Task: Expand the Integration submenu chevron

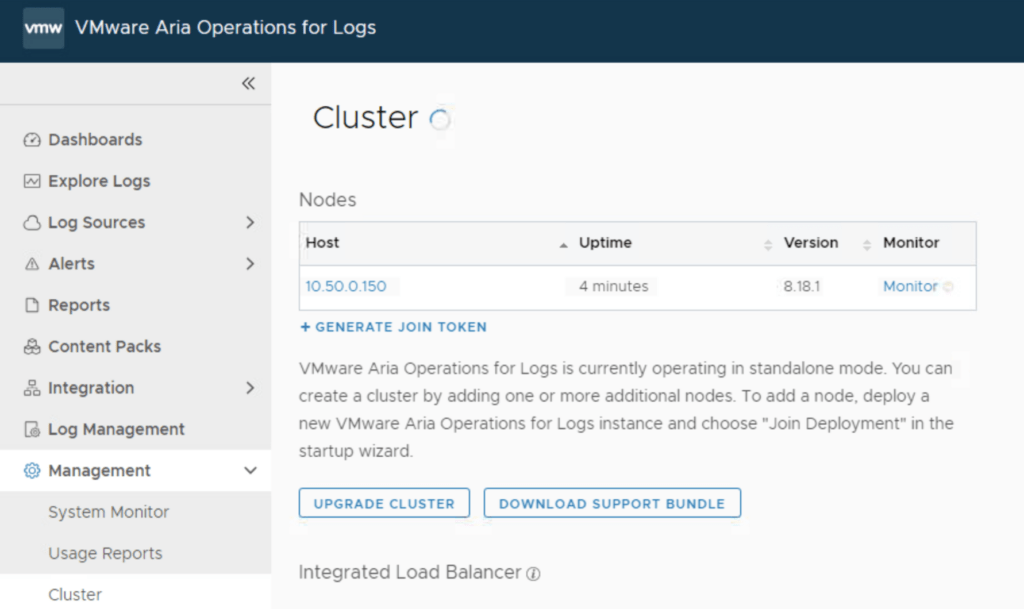Action: 250,388
